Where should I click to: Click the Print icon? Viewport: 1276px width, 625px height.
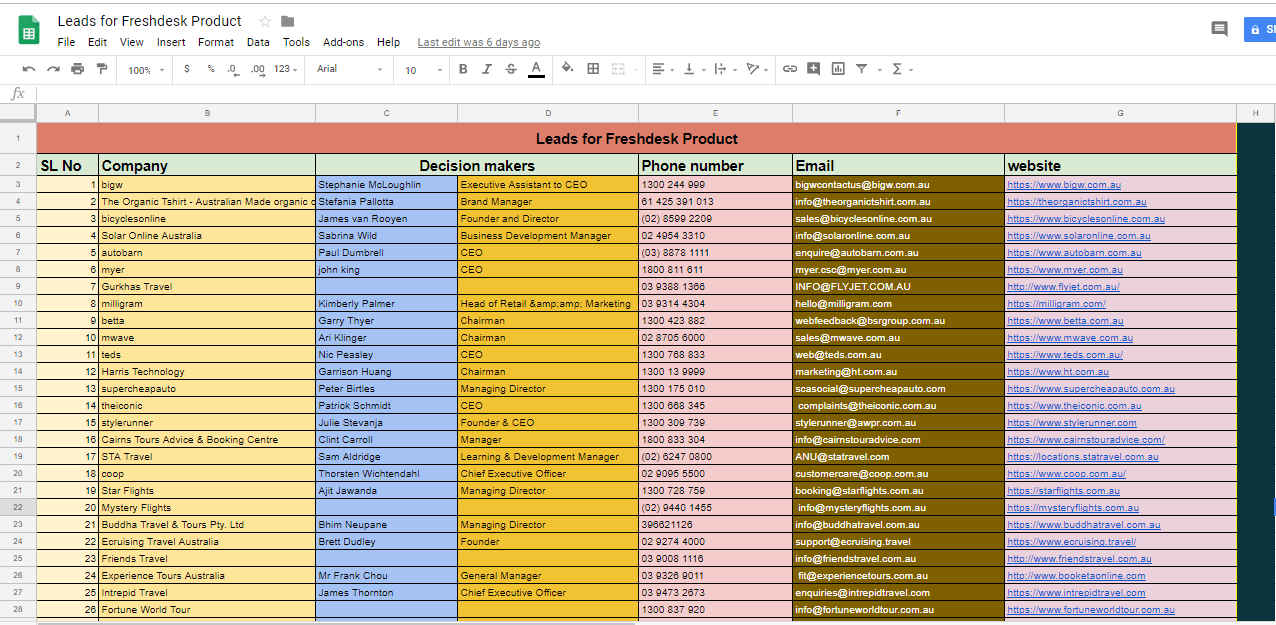tap(78, 69)
